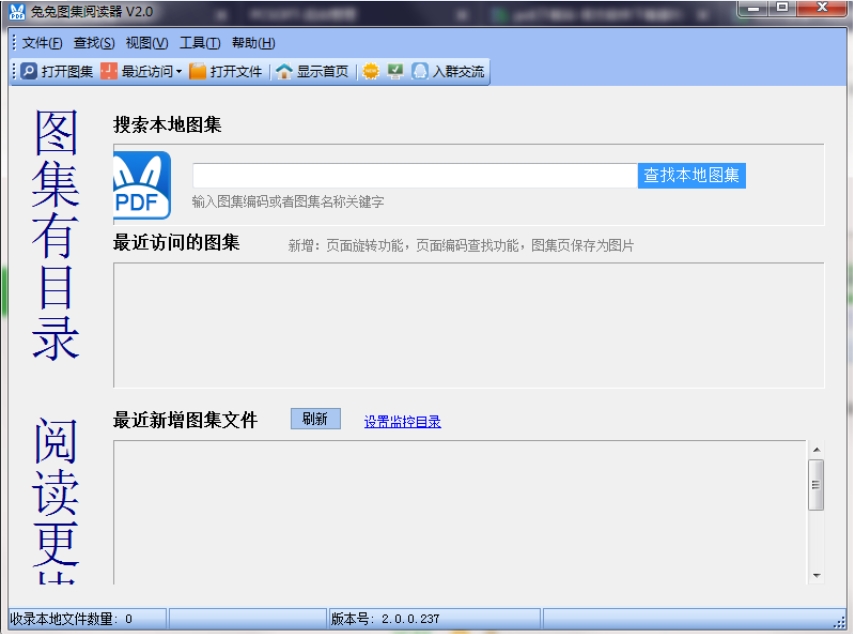
Task: Click the 打开图集 magnifier icon
Action: click(x=29, y=71)
